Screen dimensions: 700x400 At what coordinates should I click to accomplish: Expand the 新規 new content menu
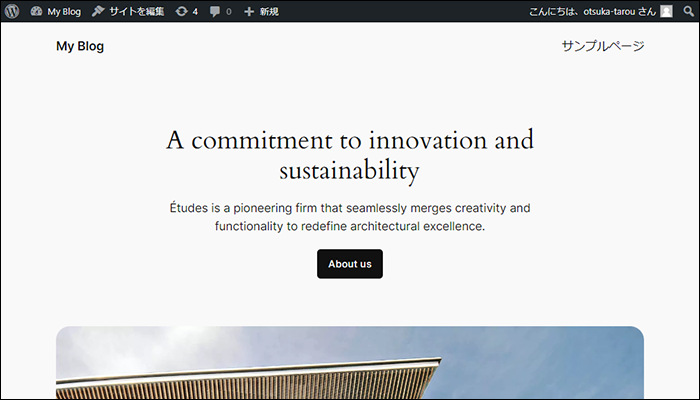click(269, 11)
